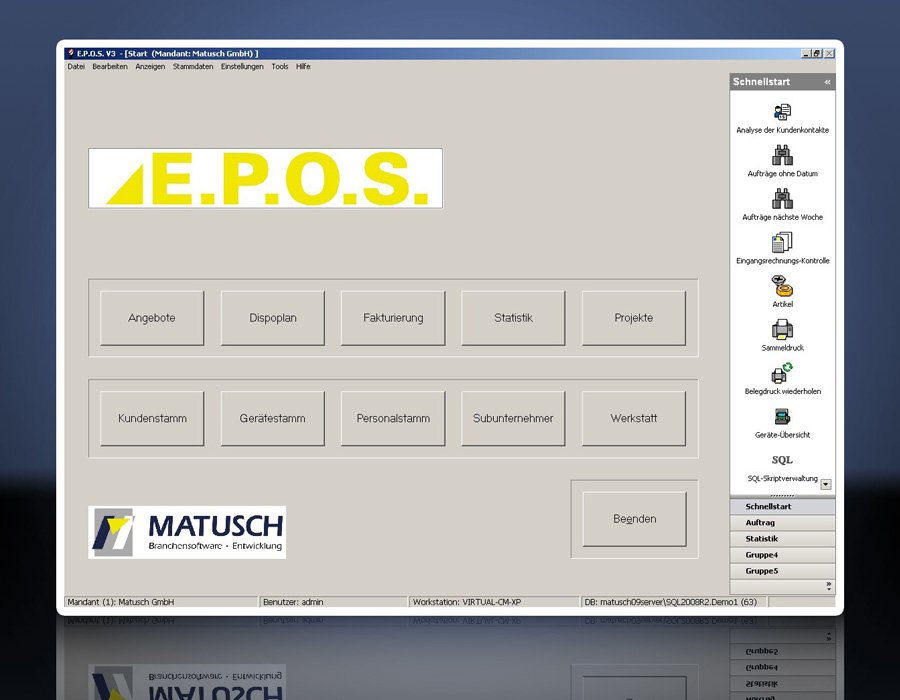This screenshot has height=700, width=900.
Task: Expand more groups with the bottom double chevron
Action: click(828, 586)
